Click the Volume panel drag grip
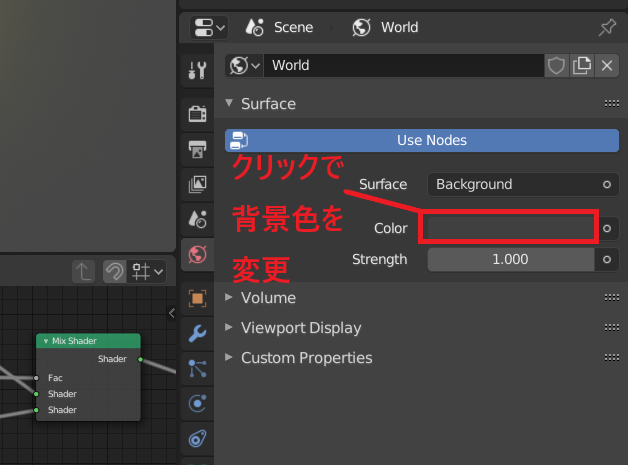This screenshot has width=628, height=465. pos(612,298)
